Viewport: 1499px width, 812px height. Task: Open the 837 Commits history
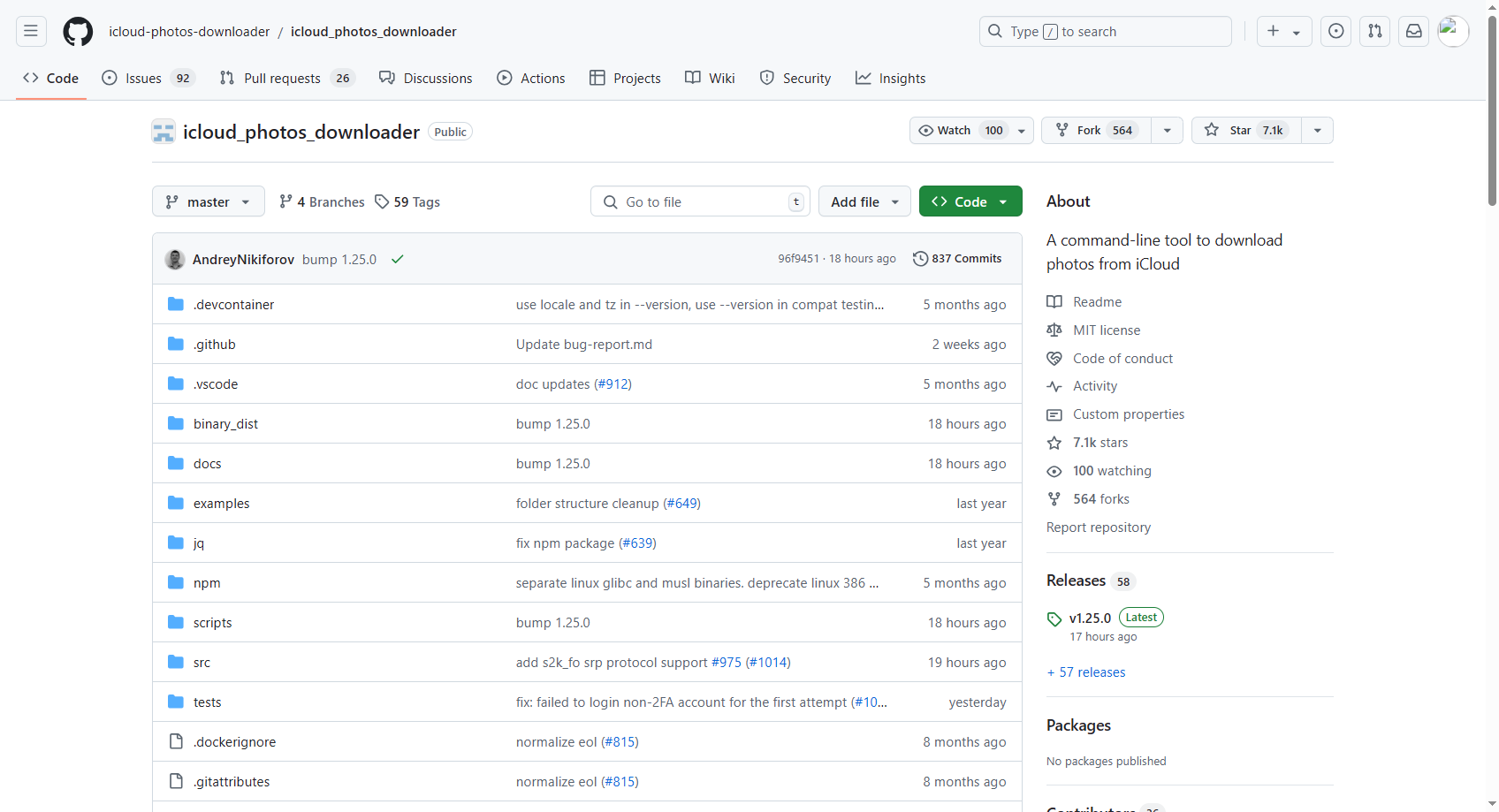click(957, 259)
